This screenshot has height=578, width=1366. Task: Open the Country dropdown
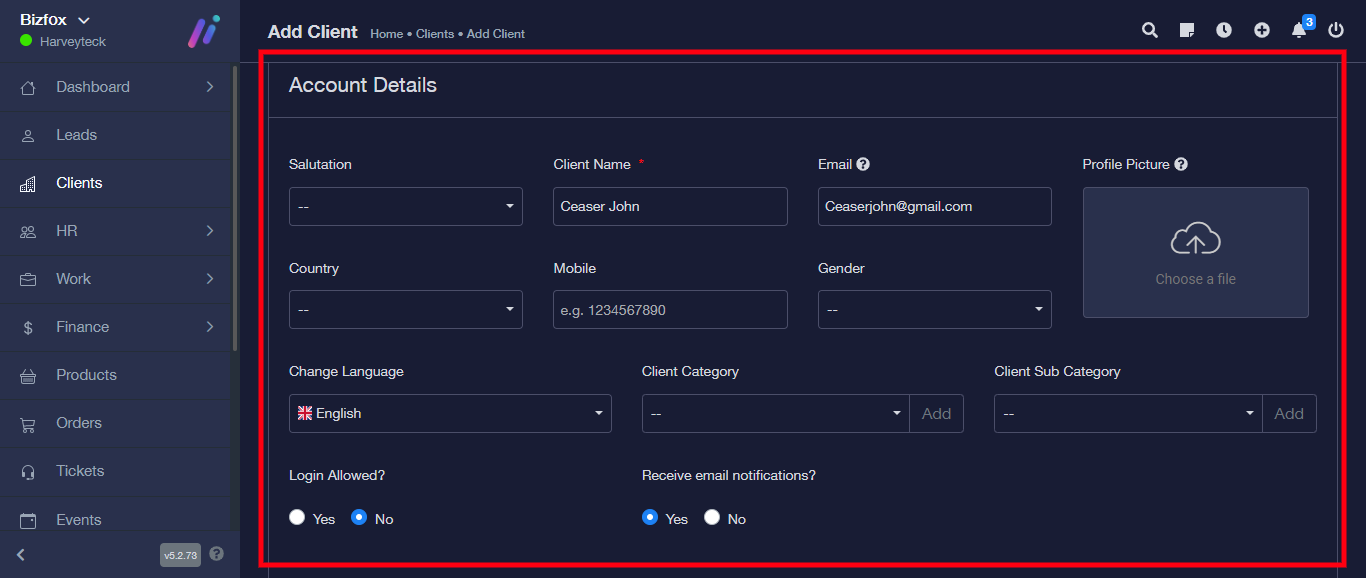[405, 310]
